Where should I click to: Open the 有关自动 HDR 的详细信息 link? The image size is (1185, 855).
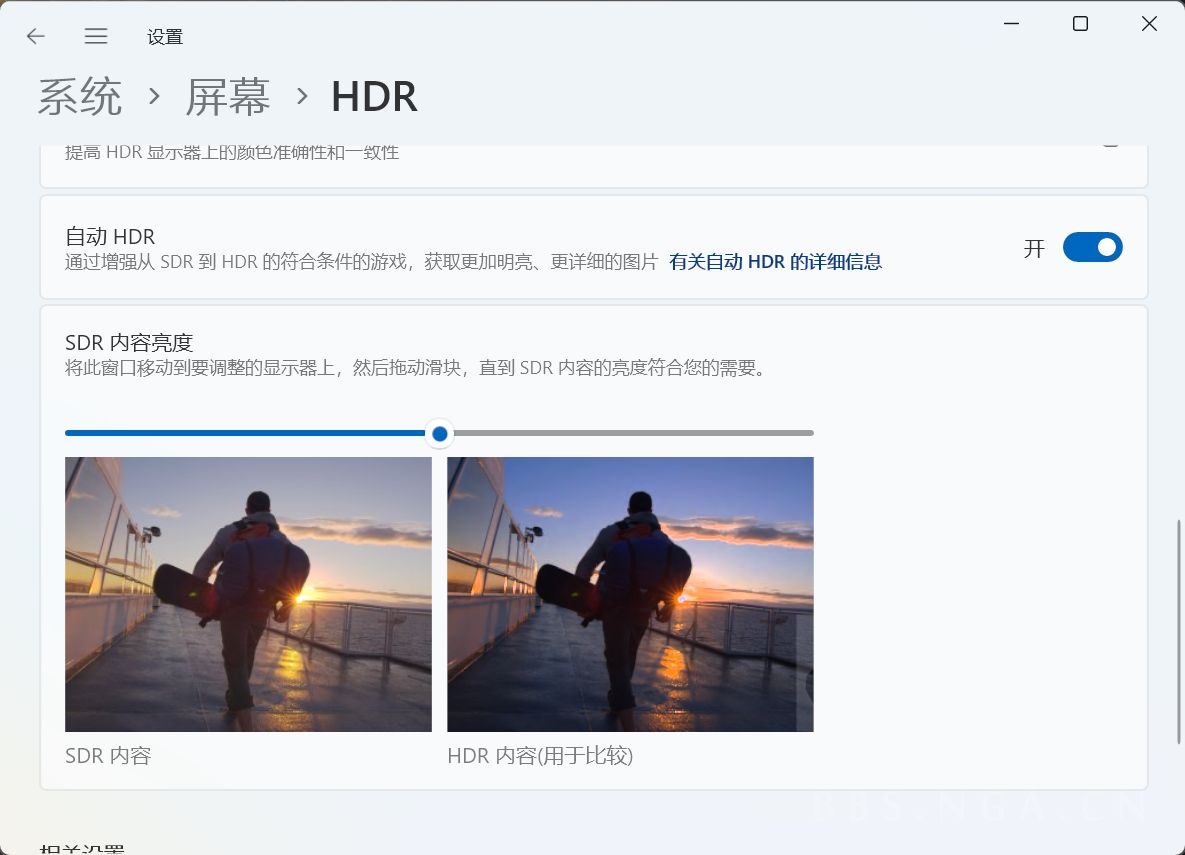click(x=776, y=261)
